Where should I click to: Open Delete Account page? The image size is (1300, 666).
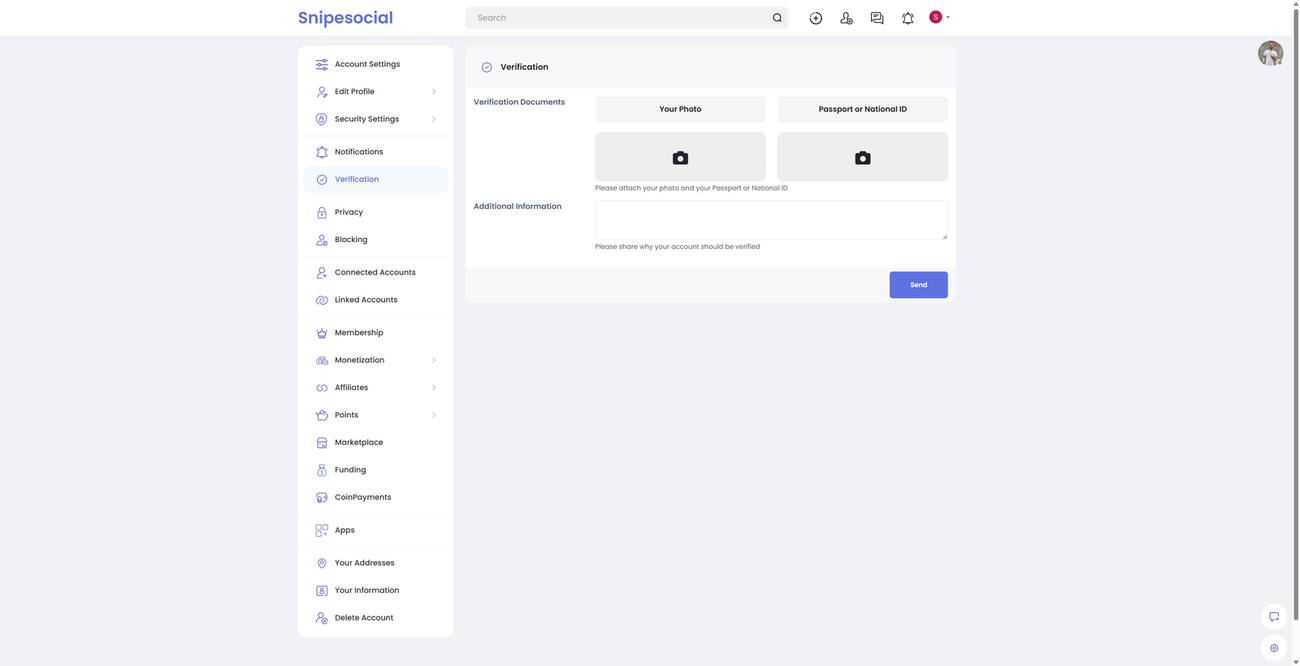point(376,618)
